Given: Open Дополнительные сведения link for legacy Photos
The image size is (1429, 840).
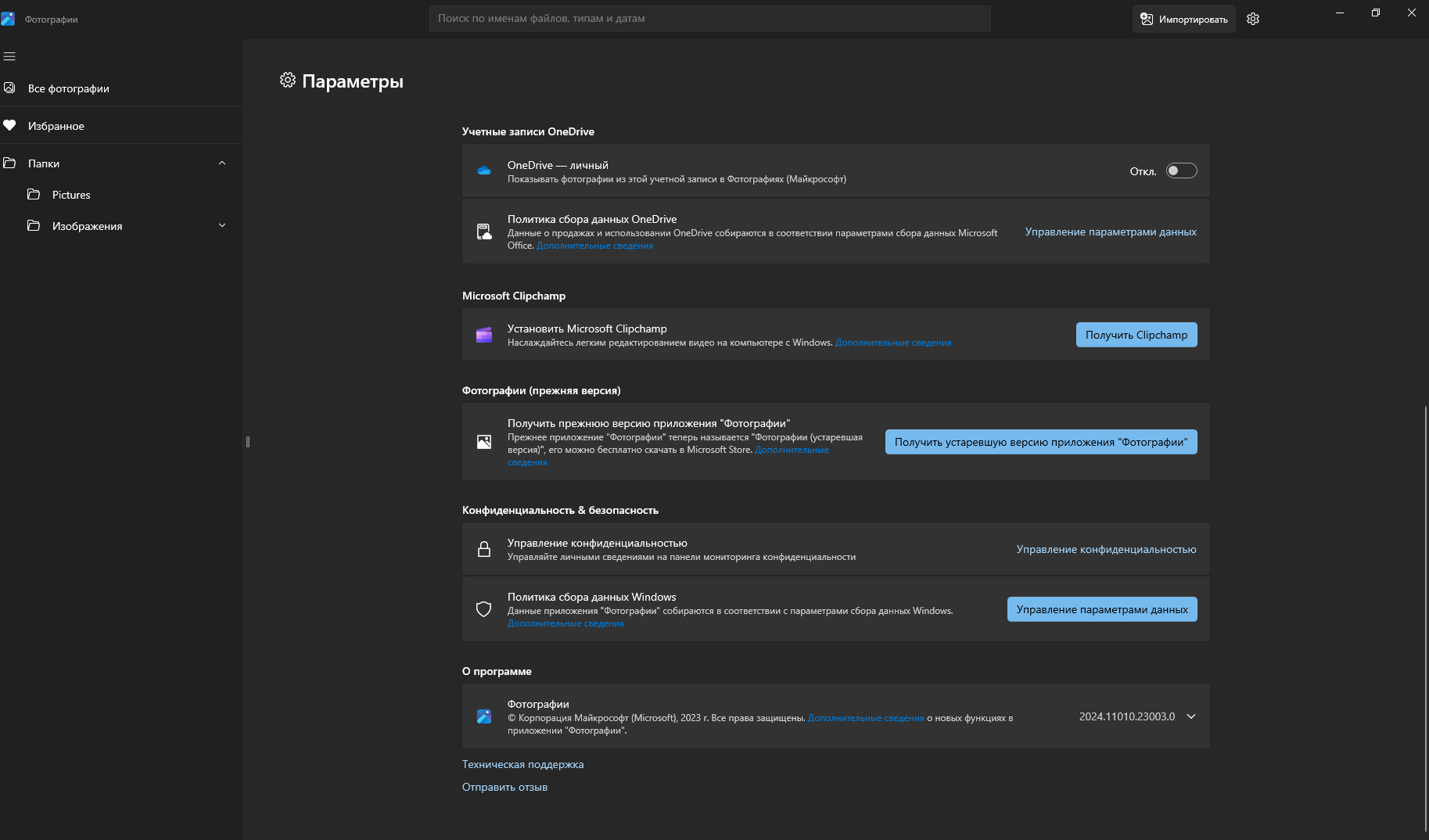Looking at the screenshot, I should point(792,450).
